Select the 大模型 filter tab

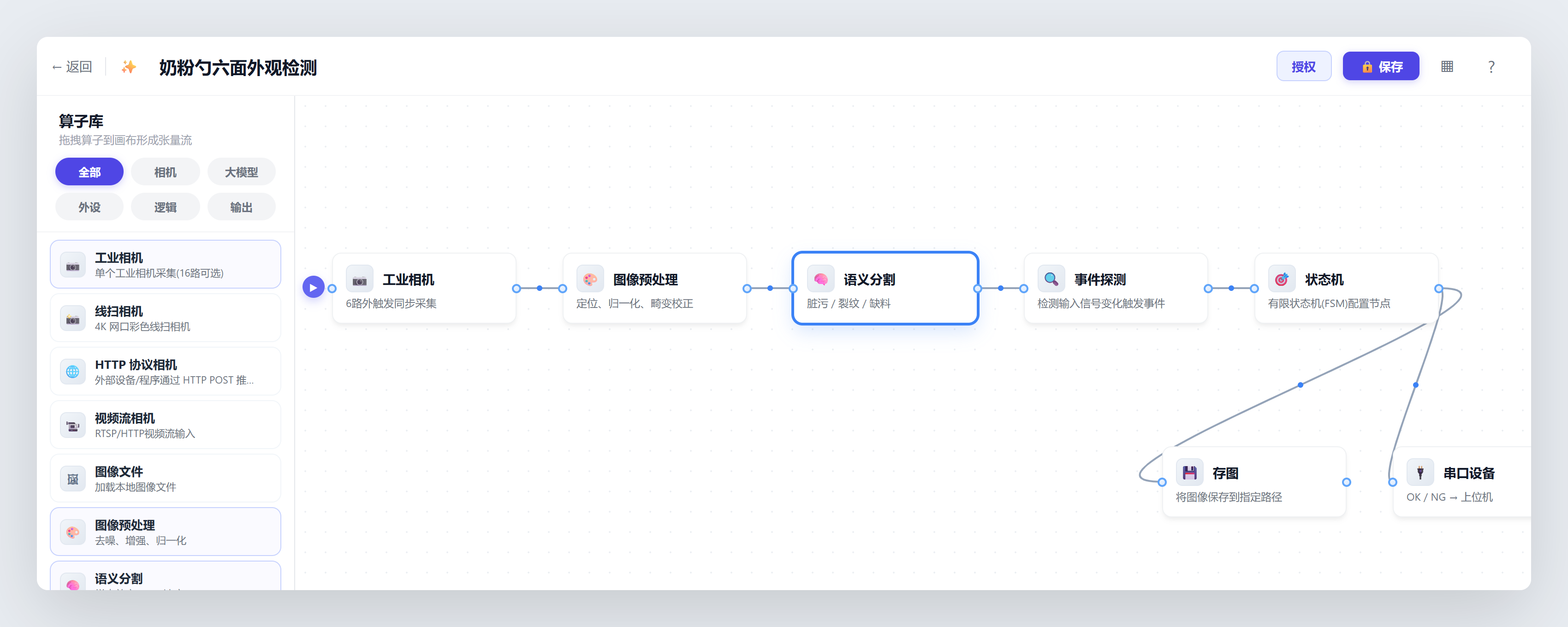tap(242, 172)
